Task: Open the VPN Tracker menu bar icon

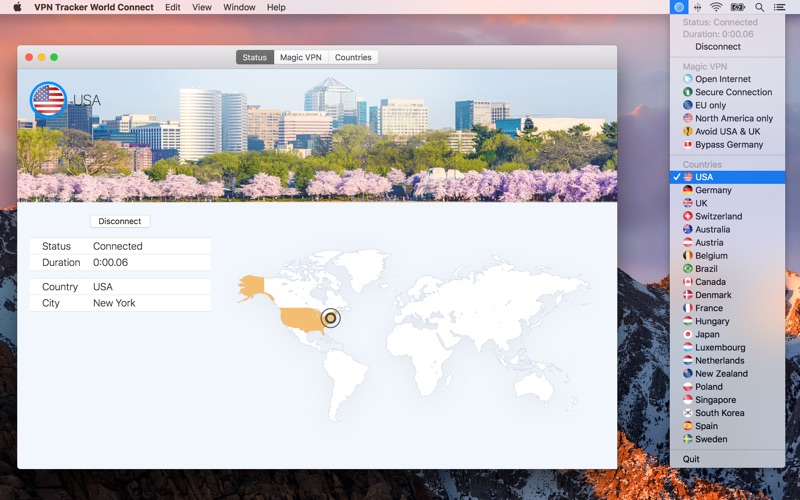Action: coord(679,7)
